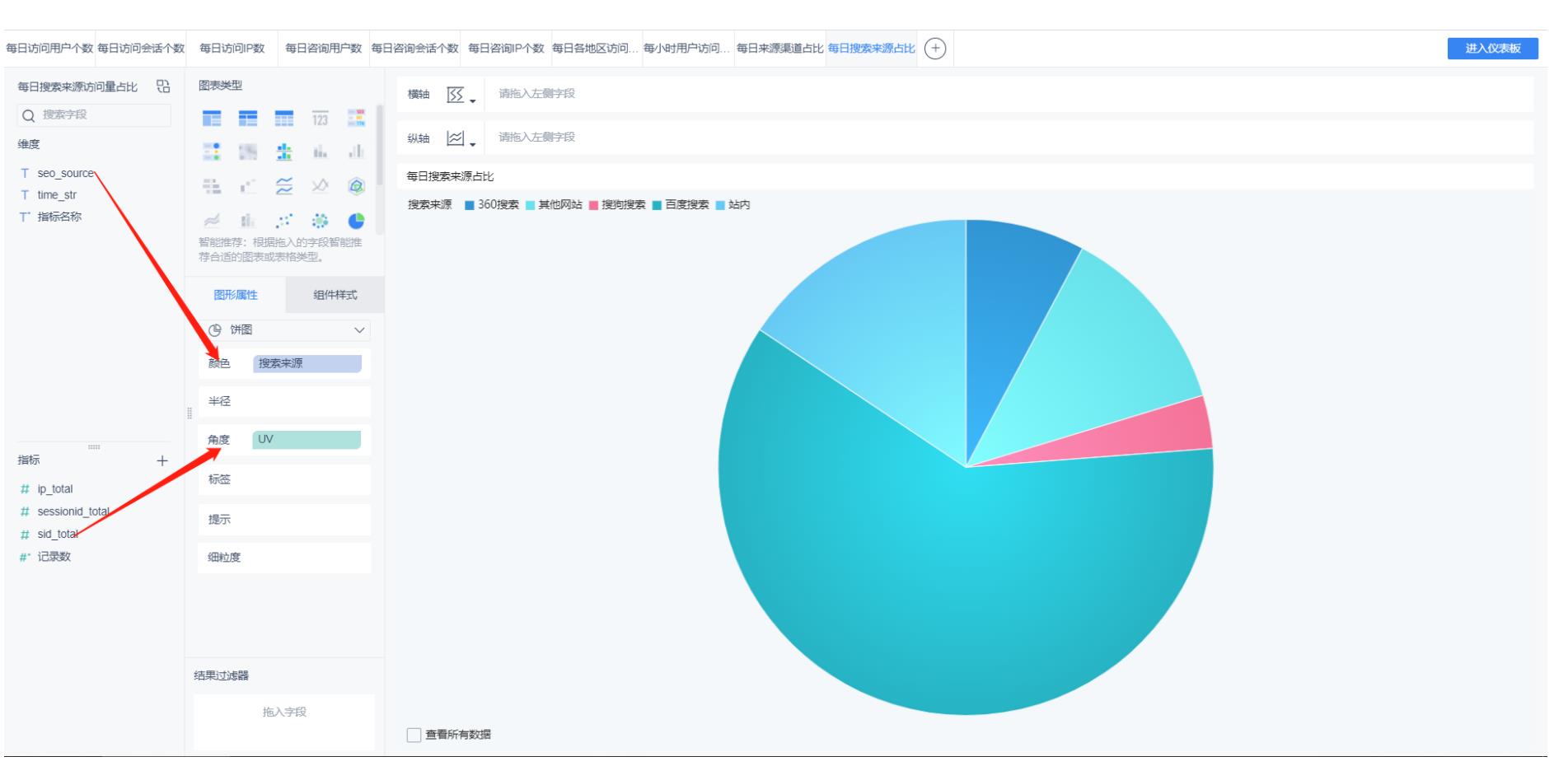The width and height of the screenshot is (1568, 780).
Task: Click the chart type list scrollbar
Action: (x=380, y=147)
